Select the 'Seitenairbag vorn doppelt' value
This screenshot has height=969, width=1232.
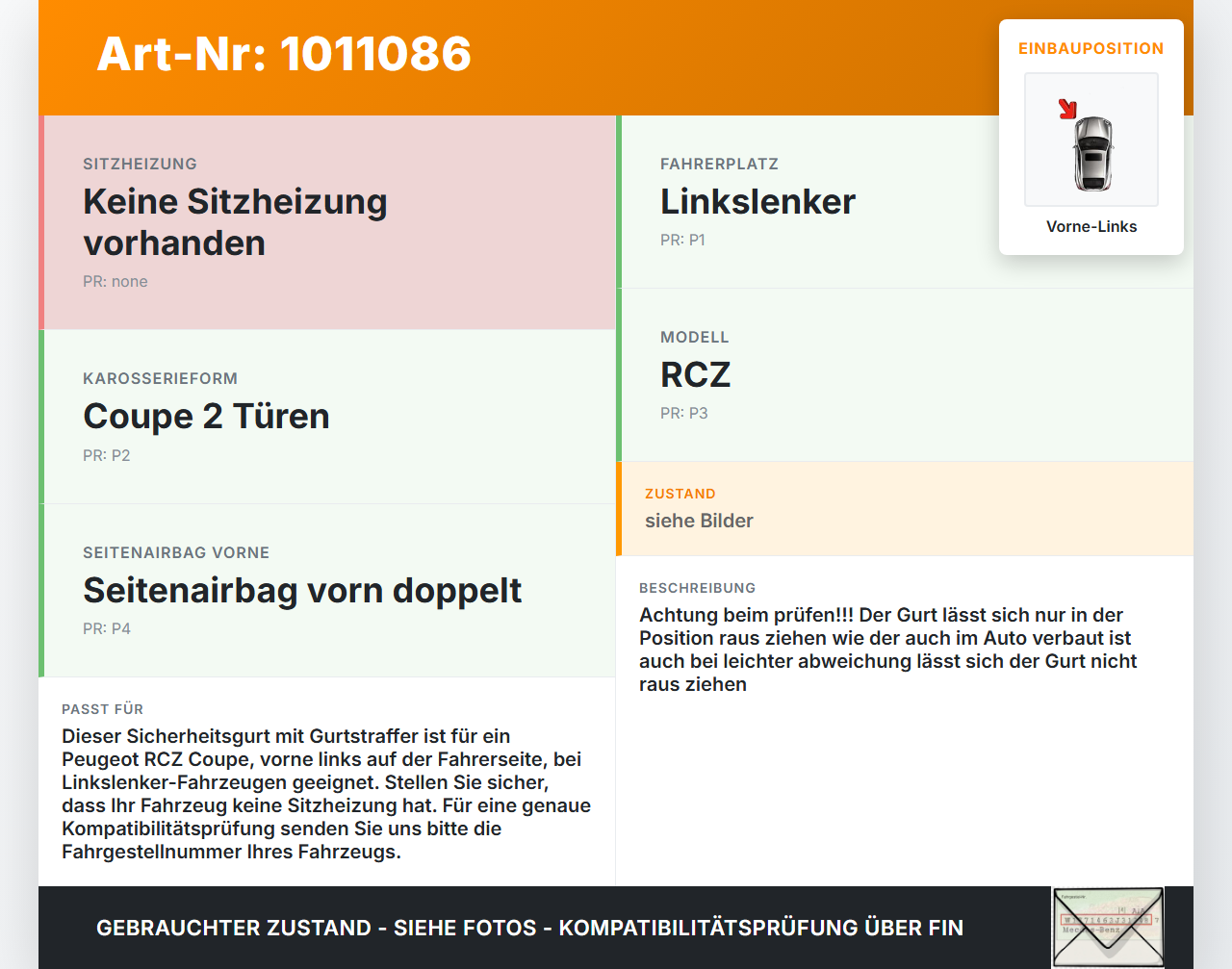(302, 590)
